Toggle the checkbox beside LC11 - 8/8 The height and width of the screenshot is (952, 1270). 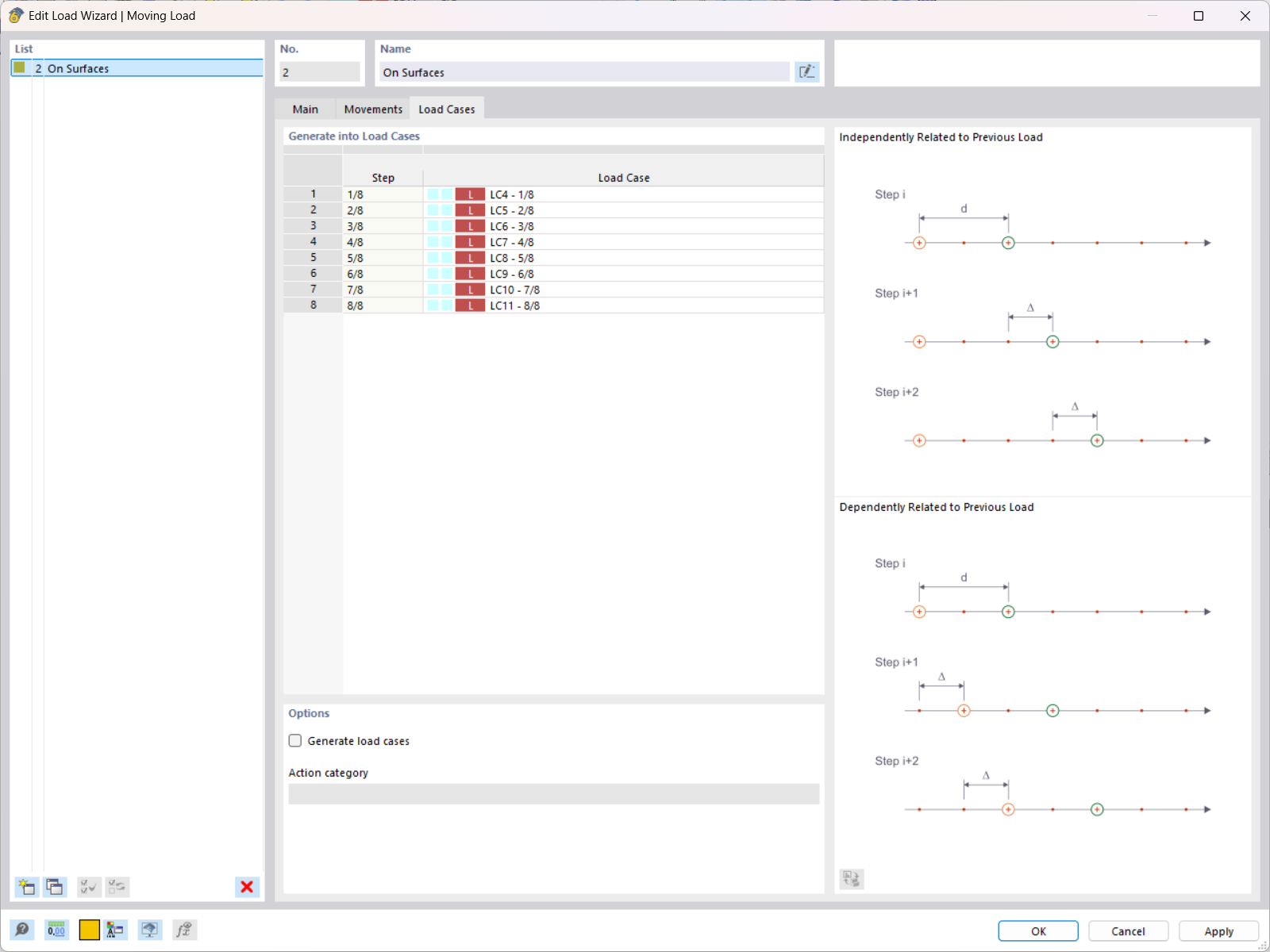point(433,305)
